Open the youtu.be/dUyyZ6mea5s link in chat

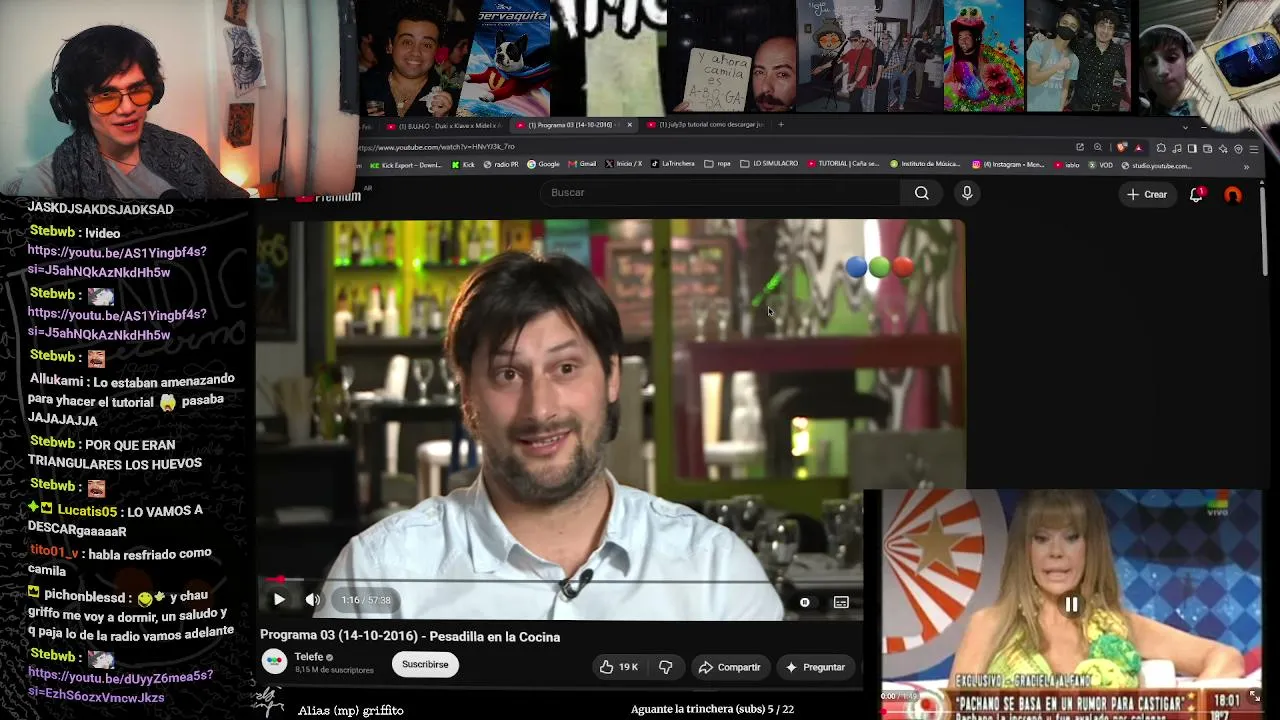120,687
